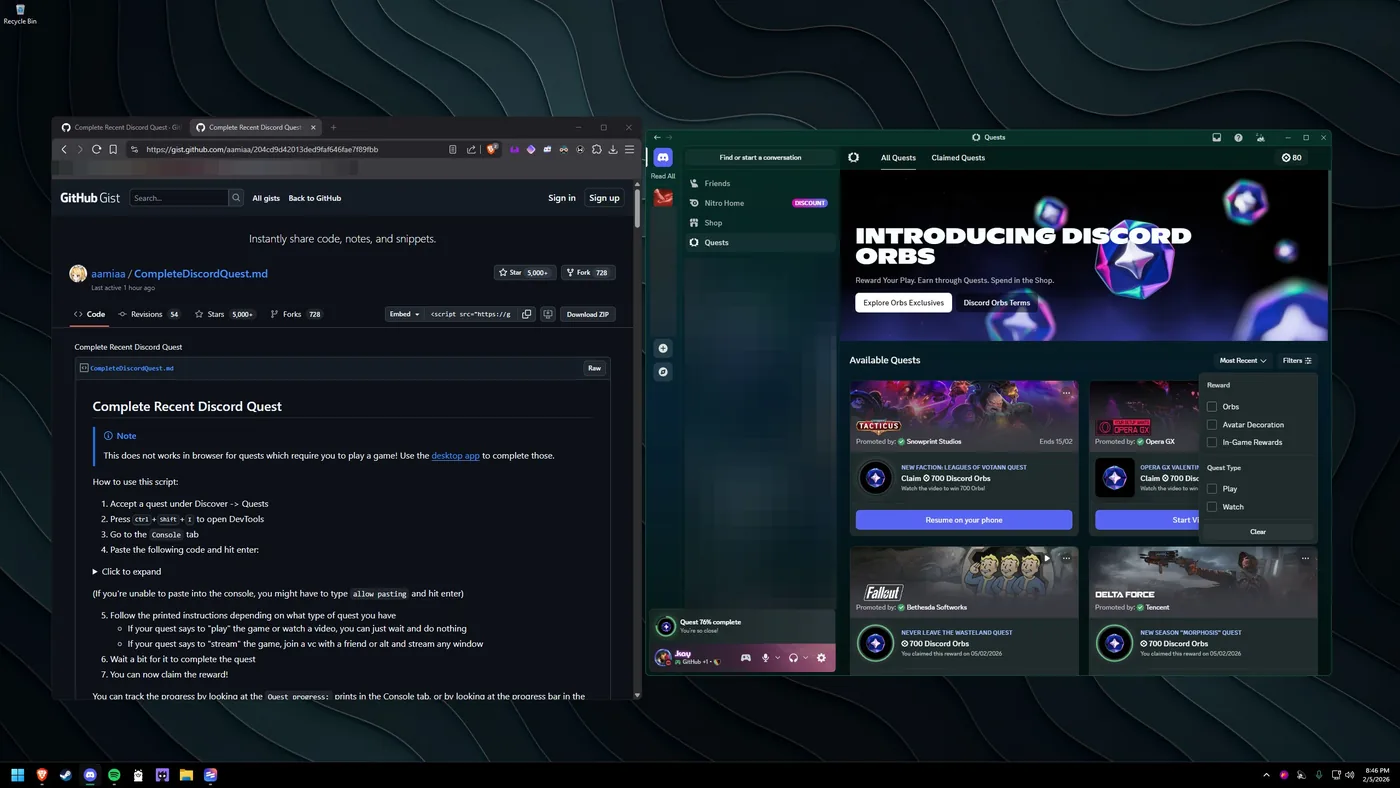Open a new browser tab with plus icon
Screen dimensions: 1400x788
click(333, 127)
